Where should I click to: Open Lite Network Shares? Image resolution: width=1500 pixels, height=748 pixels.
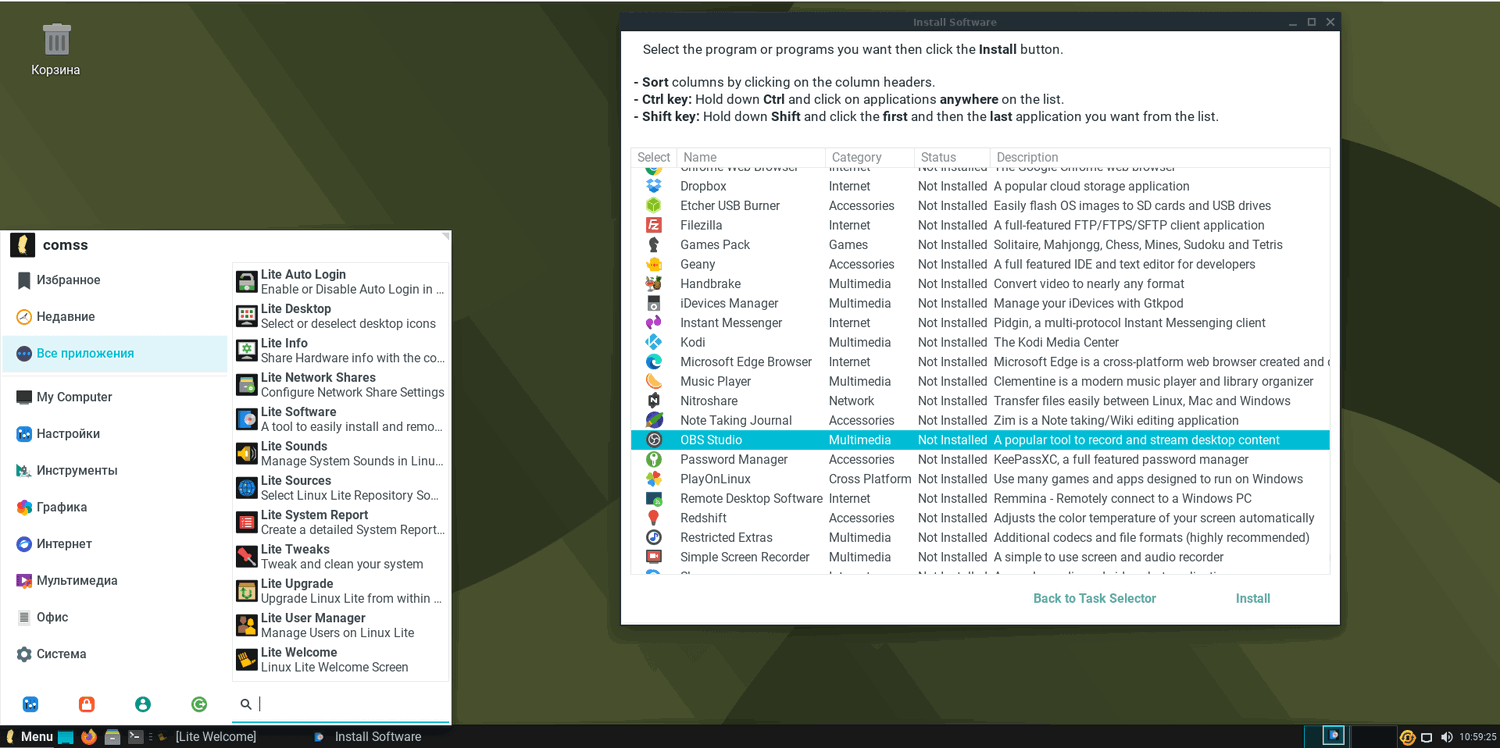[x=341, y=385]
